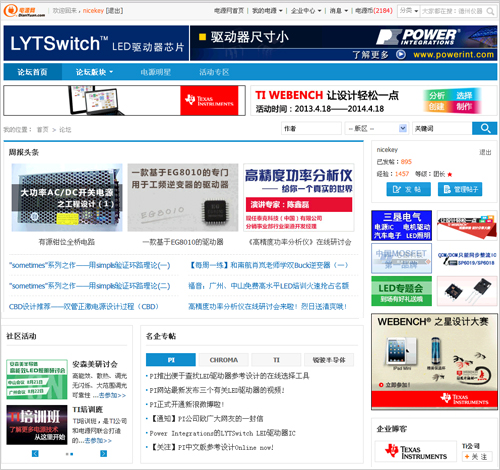Open the EG8010 driver headline thumbnail
The width and height of the screenshot is (500, 470).
pos(183,197)
